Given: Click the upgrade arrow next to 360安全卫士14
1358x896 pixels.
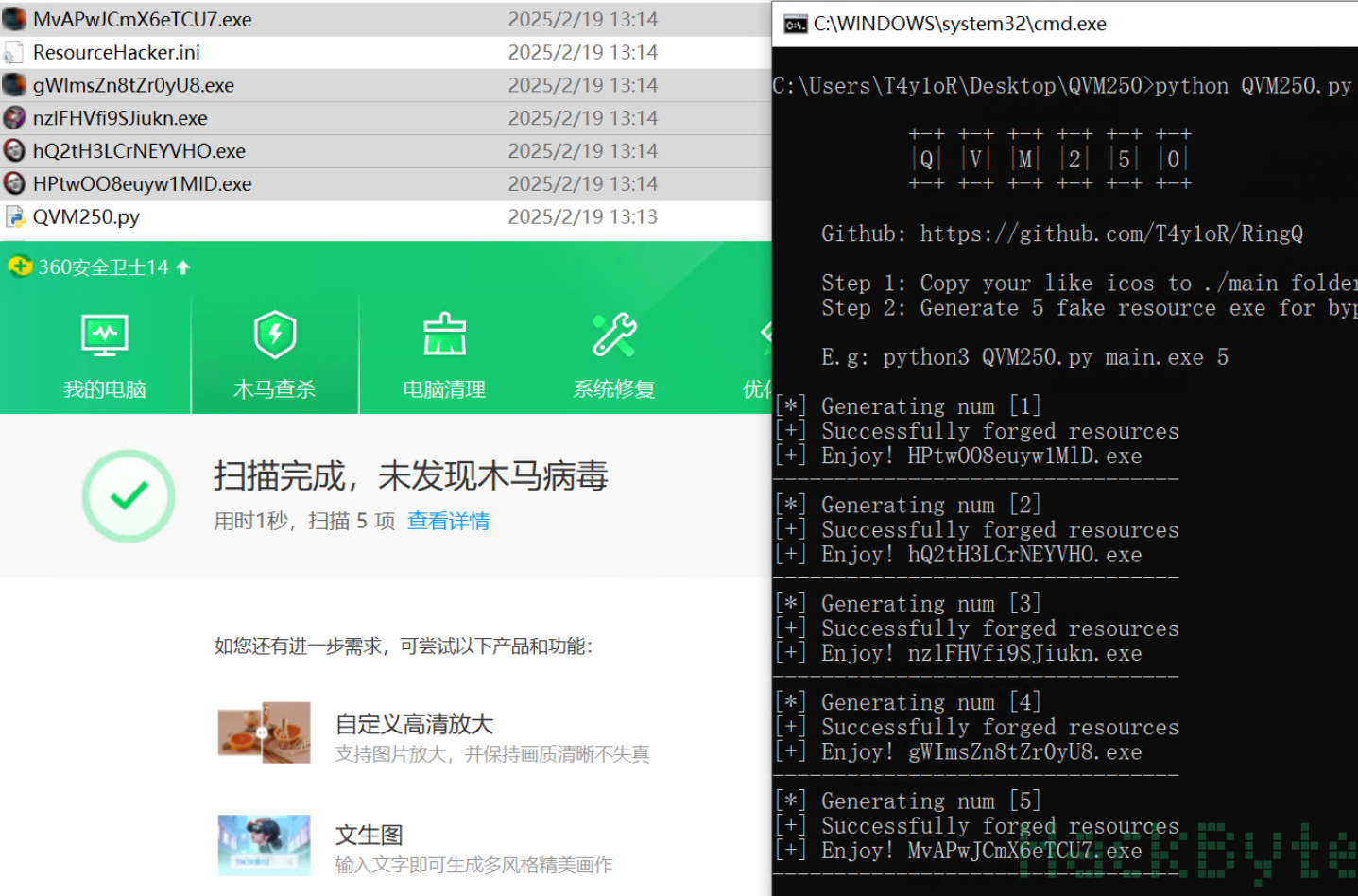Looking at the screenshot, I should point(183,267).
